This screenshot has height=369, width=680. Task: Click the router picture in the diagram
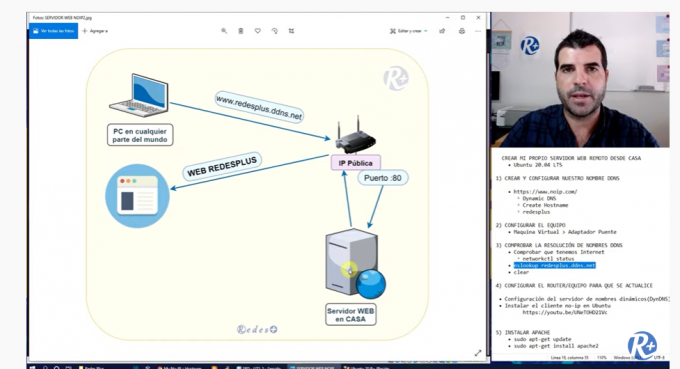click(x=356, y=136)
